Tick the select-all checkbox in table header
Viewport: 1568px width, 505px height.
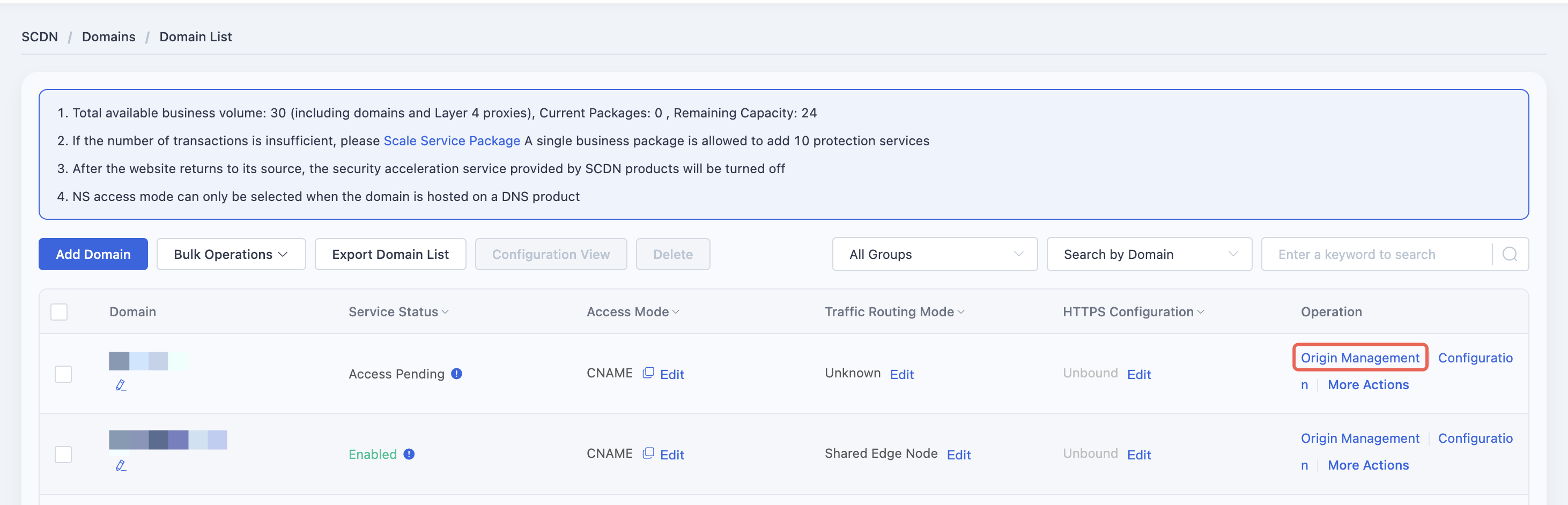click(x=59, y=312)
